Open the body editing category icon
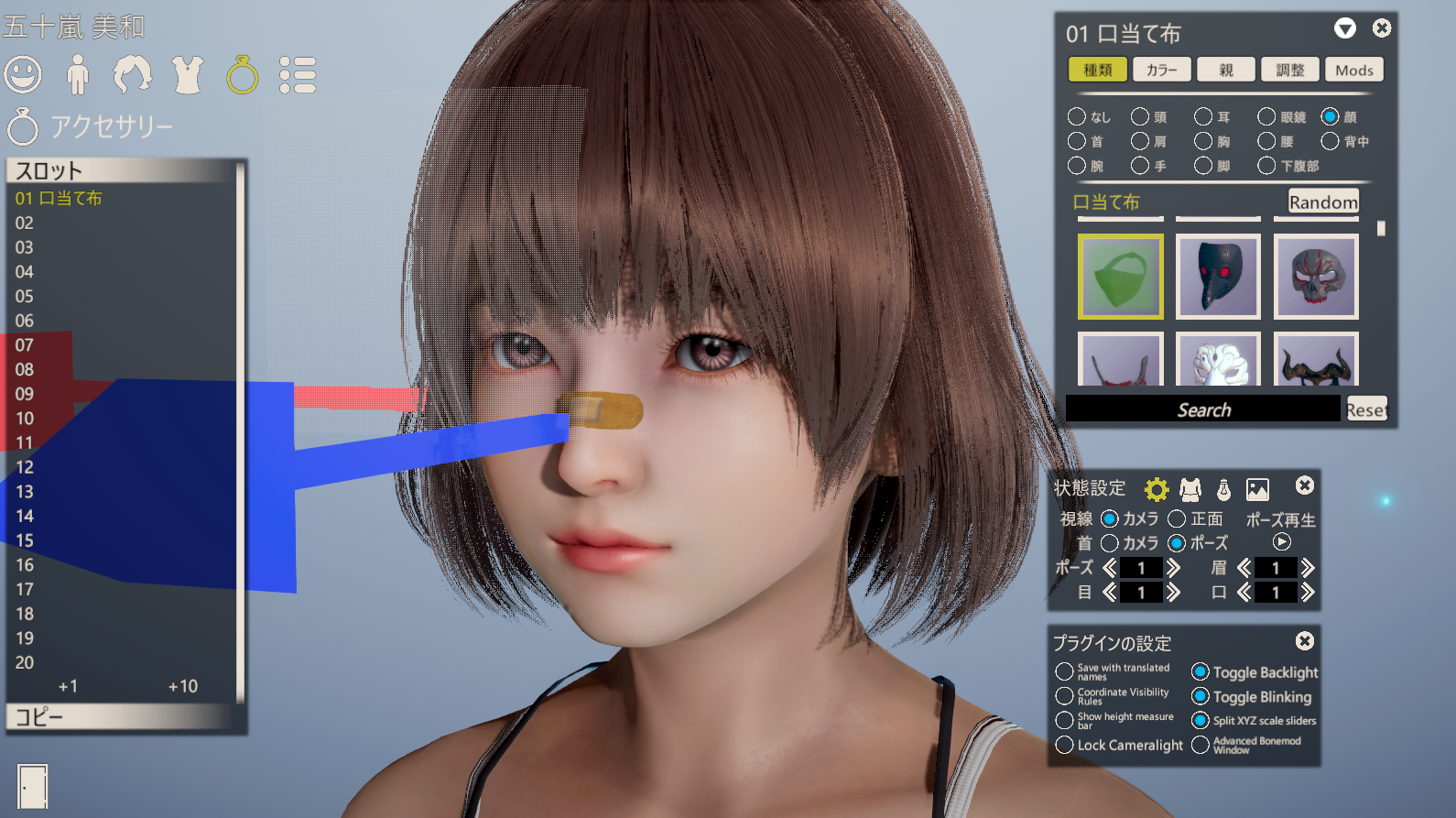1456x818 pixels. [78, 74]
